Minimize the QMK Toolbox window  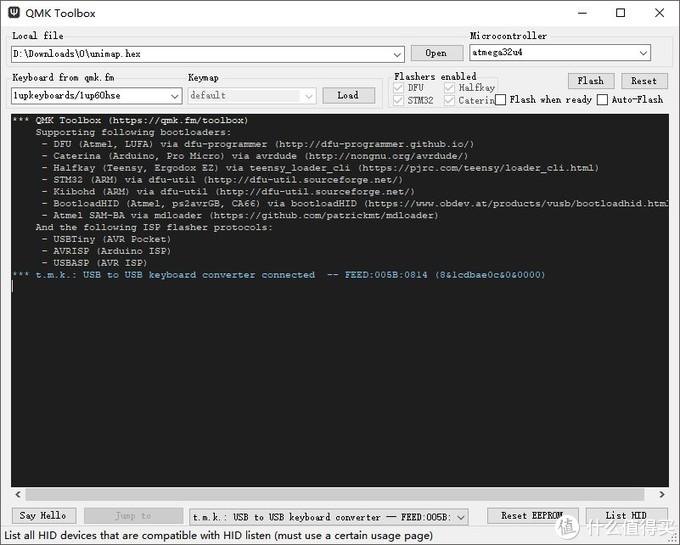[582, 13]
